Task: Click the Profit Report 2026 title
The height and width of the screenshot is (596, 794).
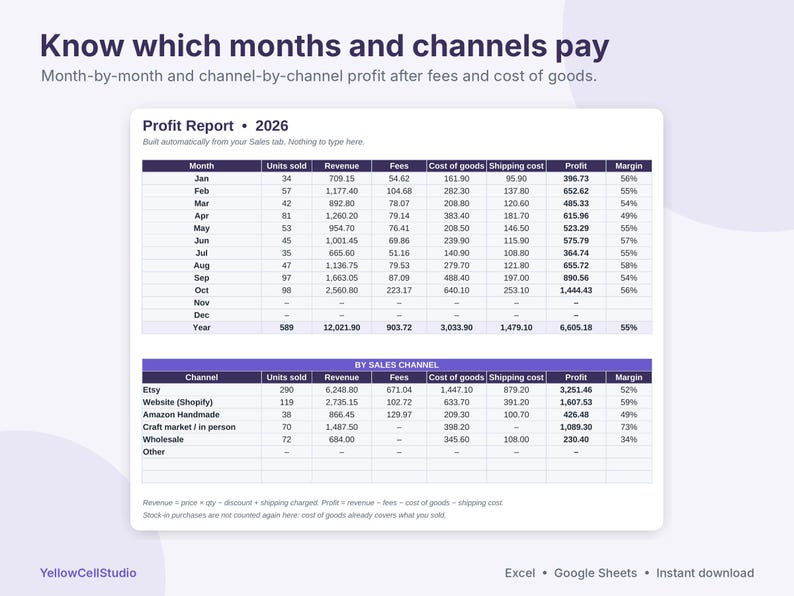Action: pos(215,126)
